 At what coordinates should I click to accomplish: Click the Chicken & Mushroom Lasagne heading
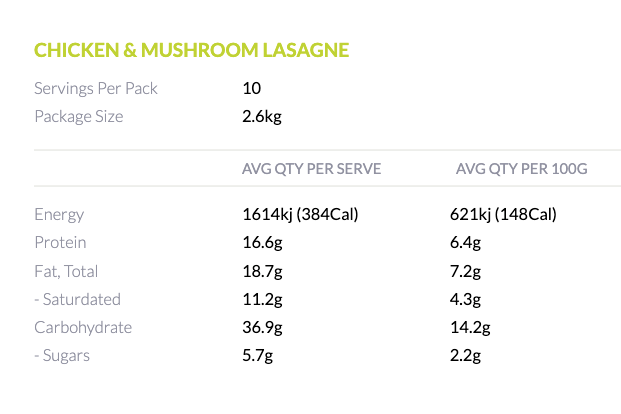click(x=191, y=51)
